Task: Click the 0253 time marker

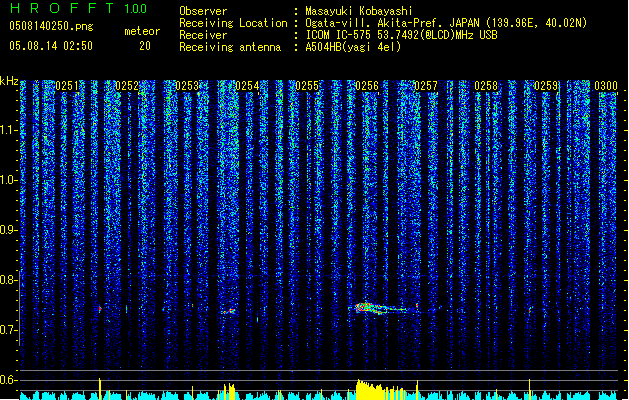Action: 187,86
